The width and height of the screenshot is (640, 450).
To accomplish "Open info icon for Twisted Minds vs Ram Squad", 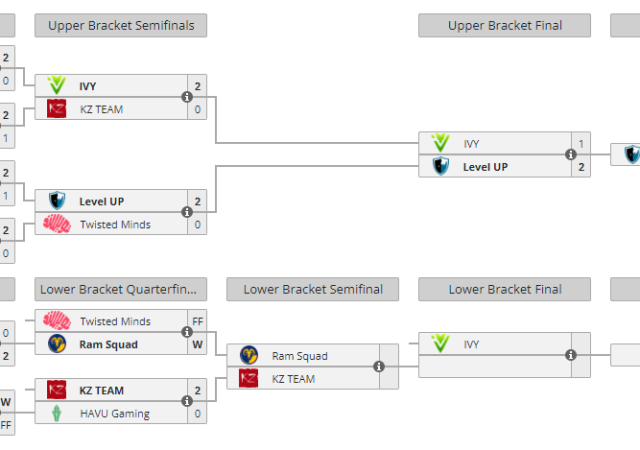I will click(x=187, y=333).
